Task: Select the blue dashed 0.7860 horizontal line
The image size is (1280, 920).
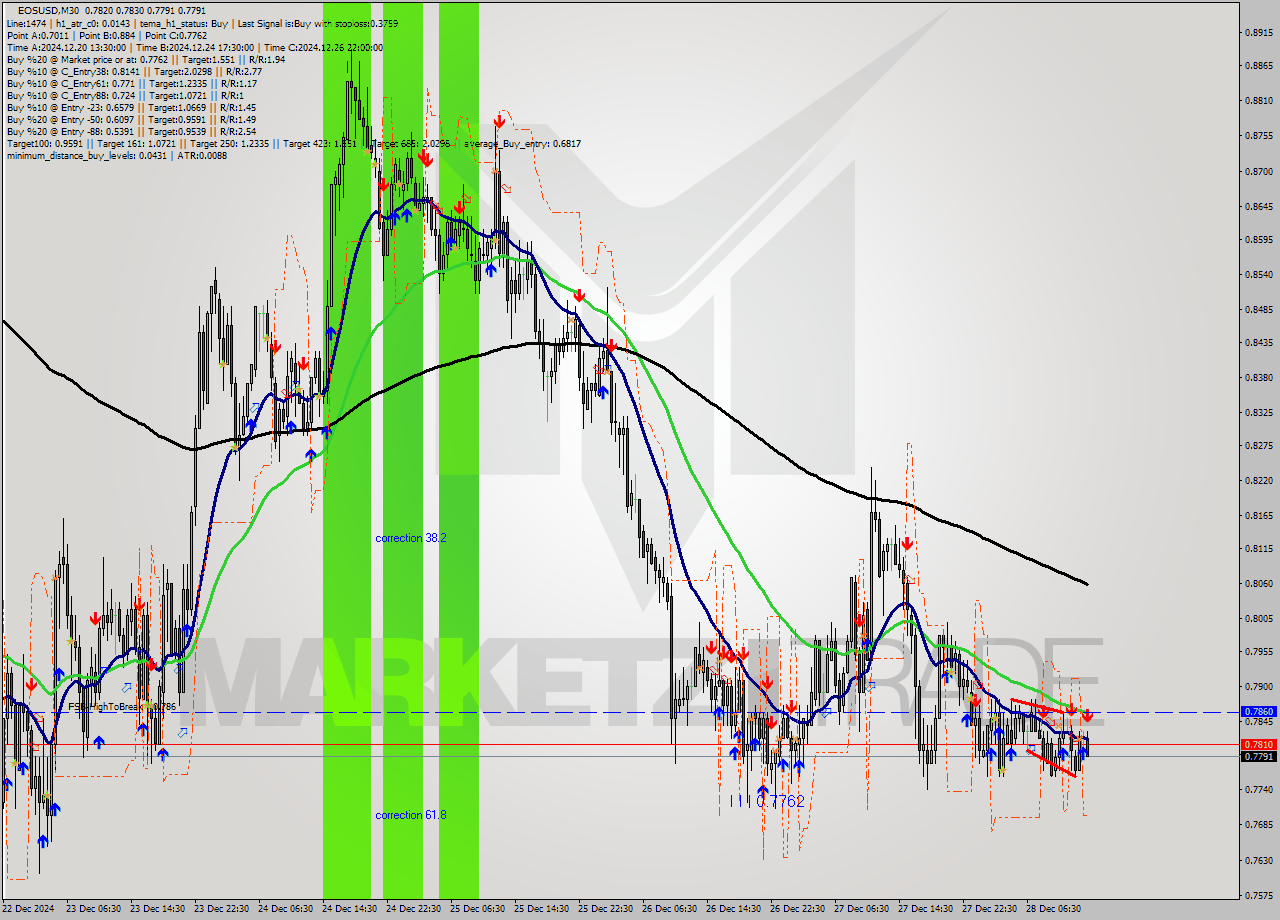Action: click(x=620, y=712)
